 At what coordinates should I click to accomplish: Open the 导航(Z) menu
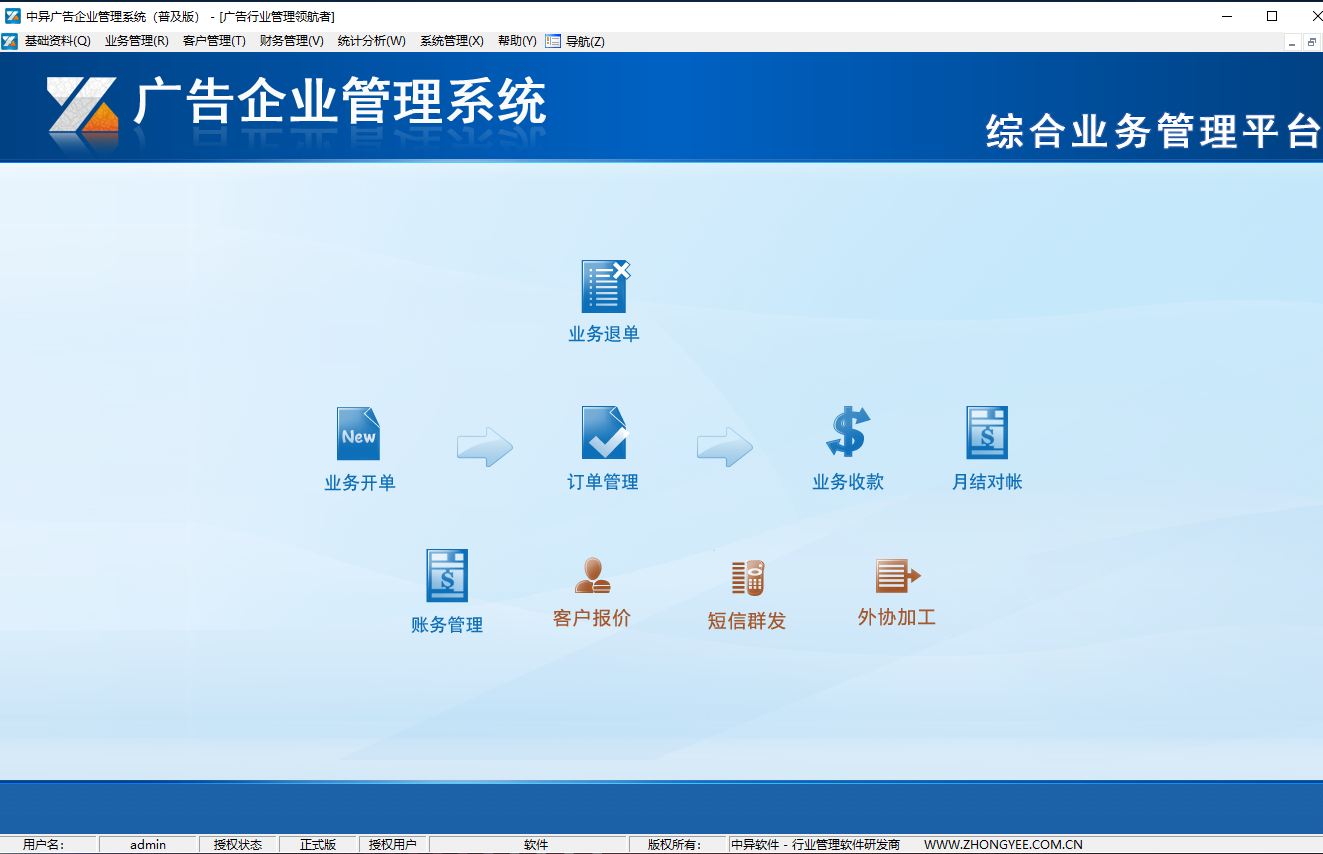tap(585, 41)
